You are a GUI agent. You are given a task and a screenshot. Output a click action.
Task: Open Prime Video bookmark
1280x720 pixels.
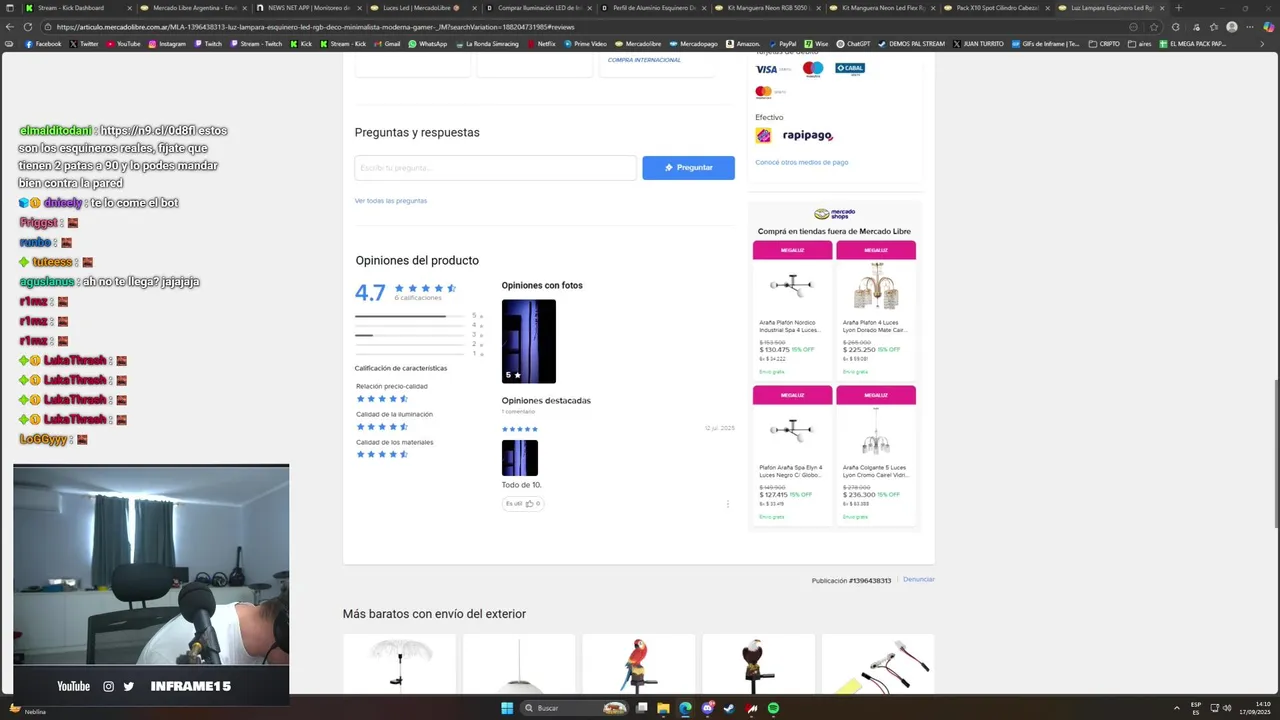point(585,44)
